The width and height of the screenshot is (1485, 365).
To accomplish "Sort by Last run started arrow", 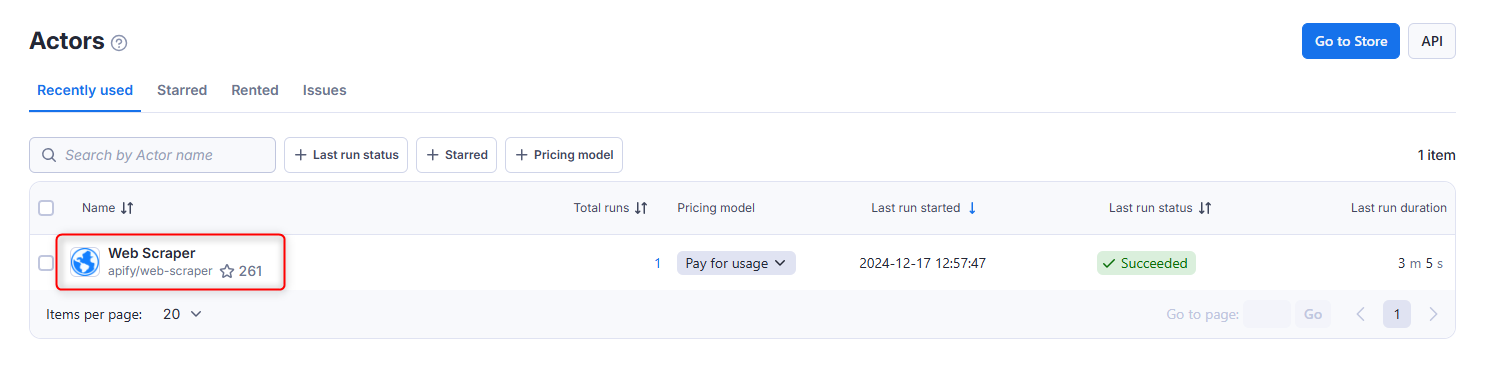I will tap(972, 208).
